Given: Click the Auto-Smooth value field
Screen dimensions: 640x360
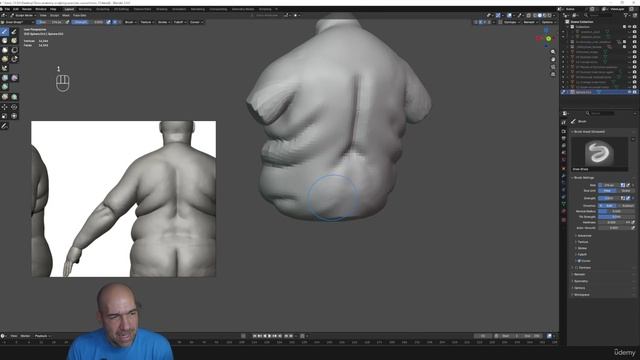Looking at the screenshot, I should [614, 228].
